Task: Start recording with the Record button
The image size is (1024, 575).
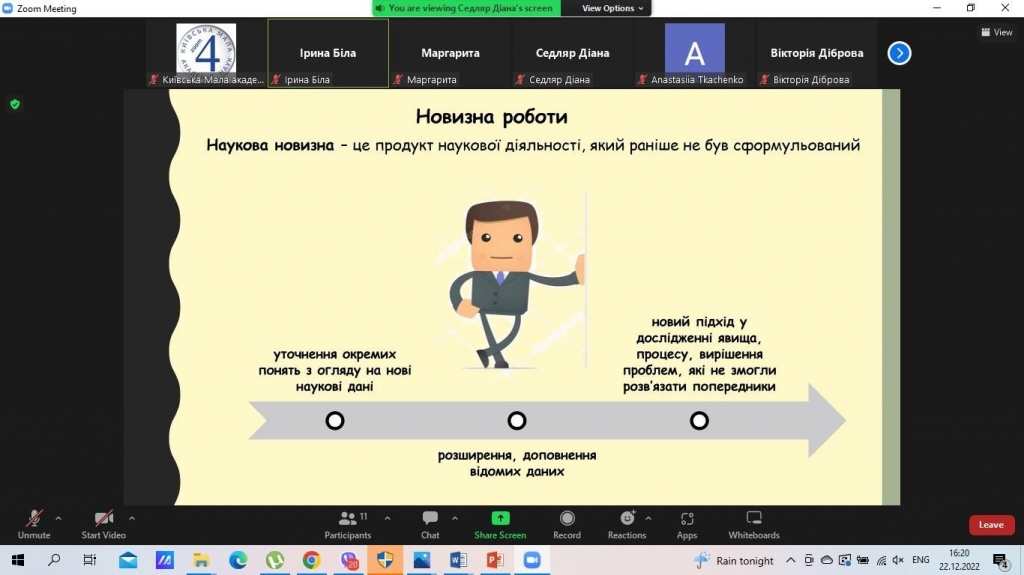Action: tap(567, 525)
